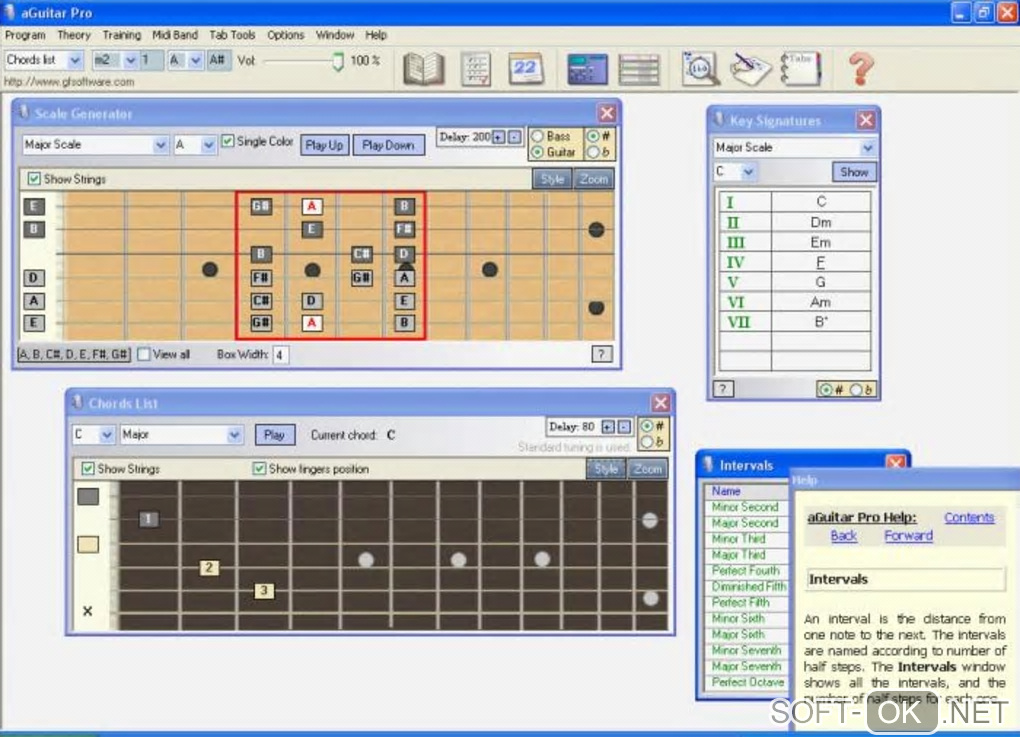Viewport: 1020px width, 737px height.
Task: Click the horizontal stripes toolbar icon
Action: 639,69
